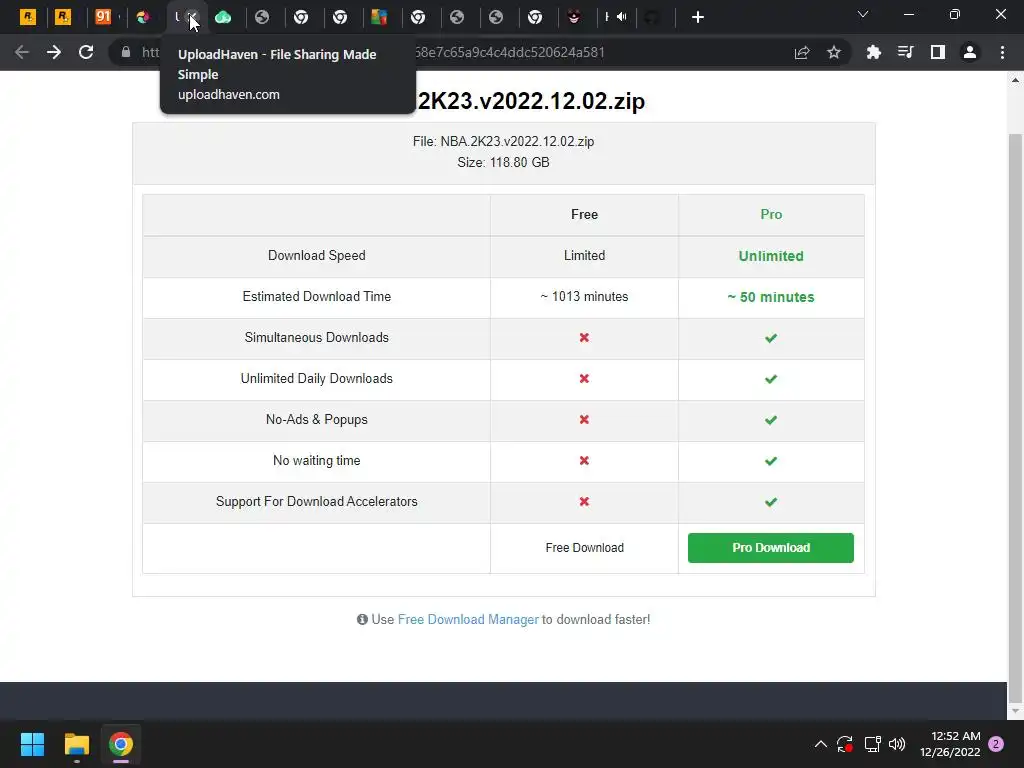The height and width of the screenshot is (768, 1024).
Task: Click the green check for Unlimited Daily Downloads
Action: (x=771, y=379)
